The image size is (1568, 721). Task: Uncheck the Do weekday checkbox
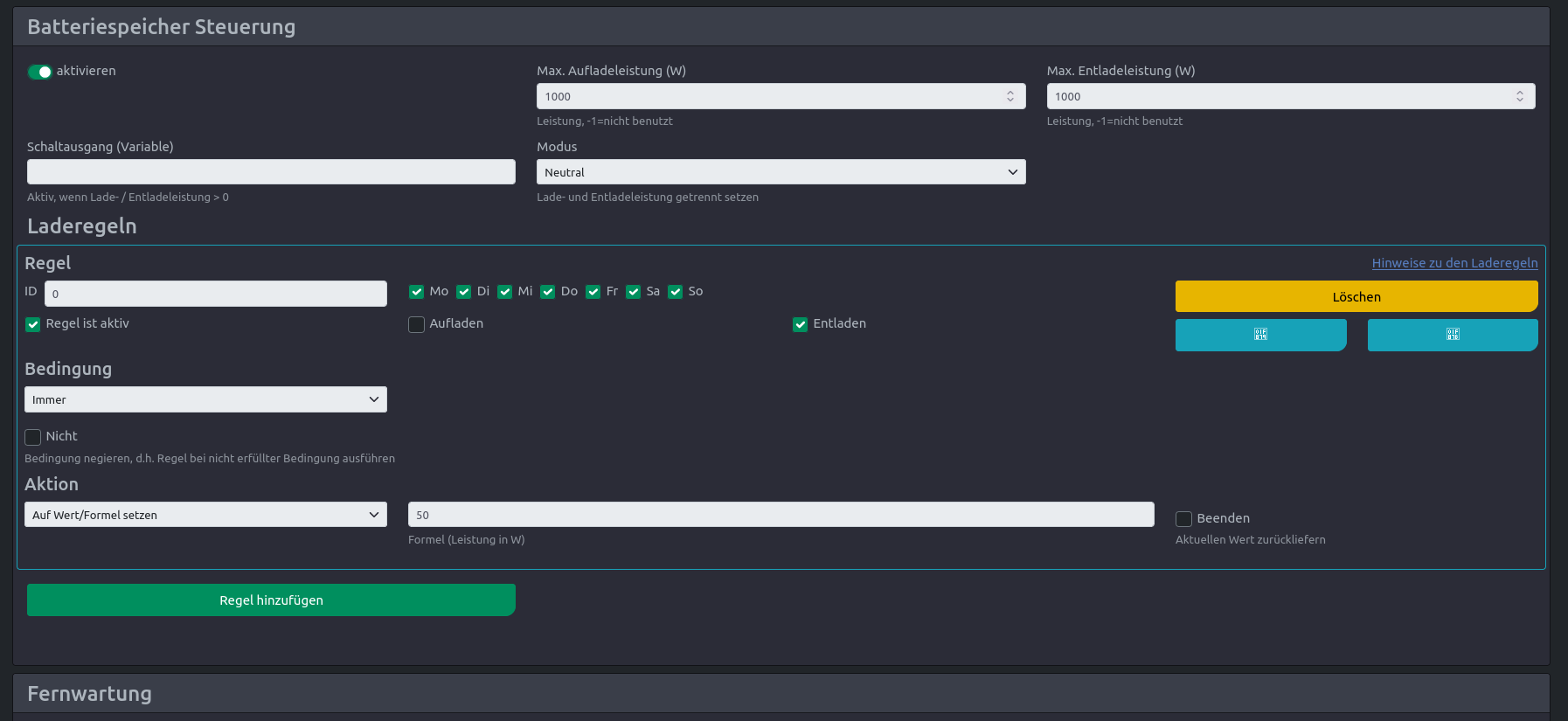[547, 292]
